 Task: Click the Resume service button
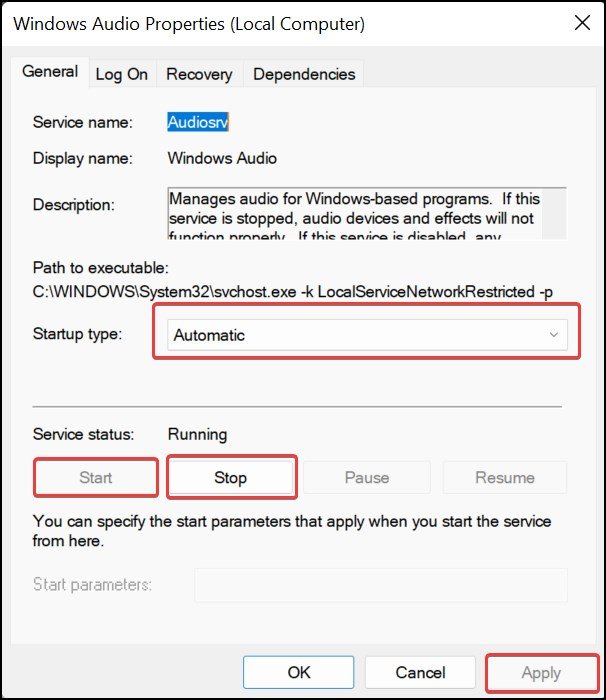505,478
